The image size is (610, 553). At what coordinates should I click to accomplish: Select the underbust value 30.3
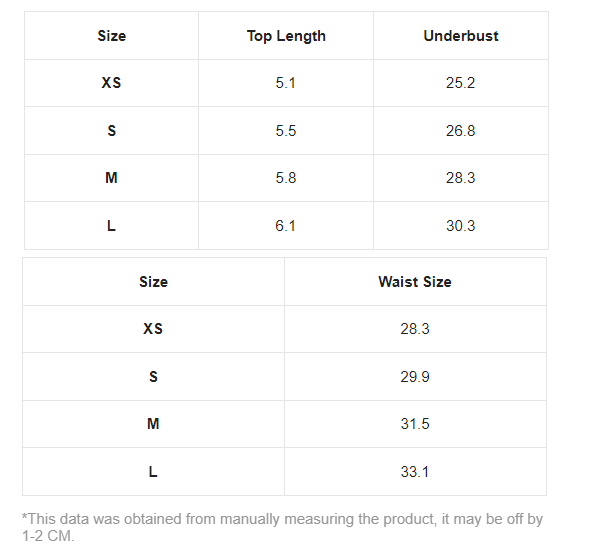tap(460, 226)
